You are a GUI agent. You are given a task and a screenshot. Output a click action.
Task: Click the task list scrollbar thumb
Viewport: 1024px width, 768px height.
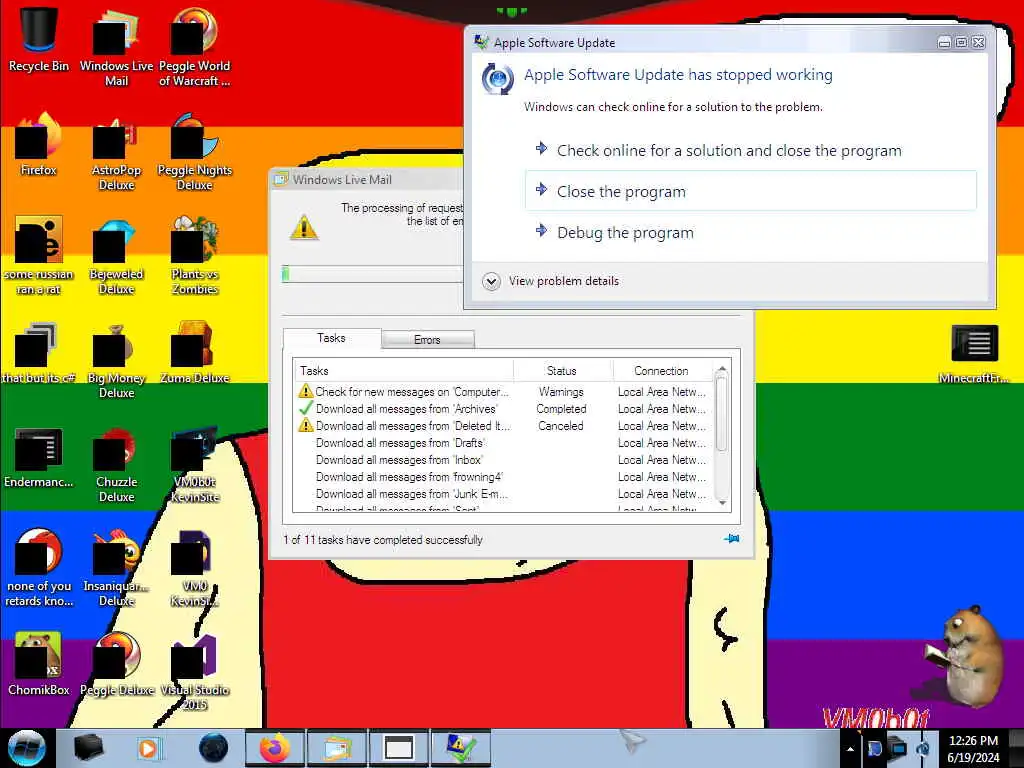(x=722, y=414)
